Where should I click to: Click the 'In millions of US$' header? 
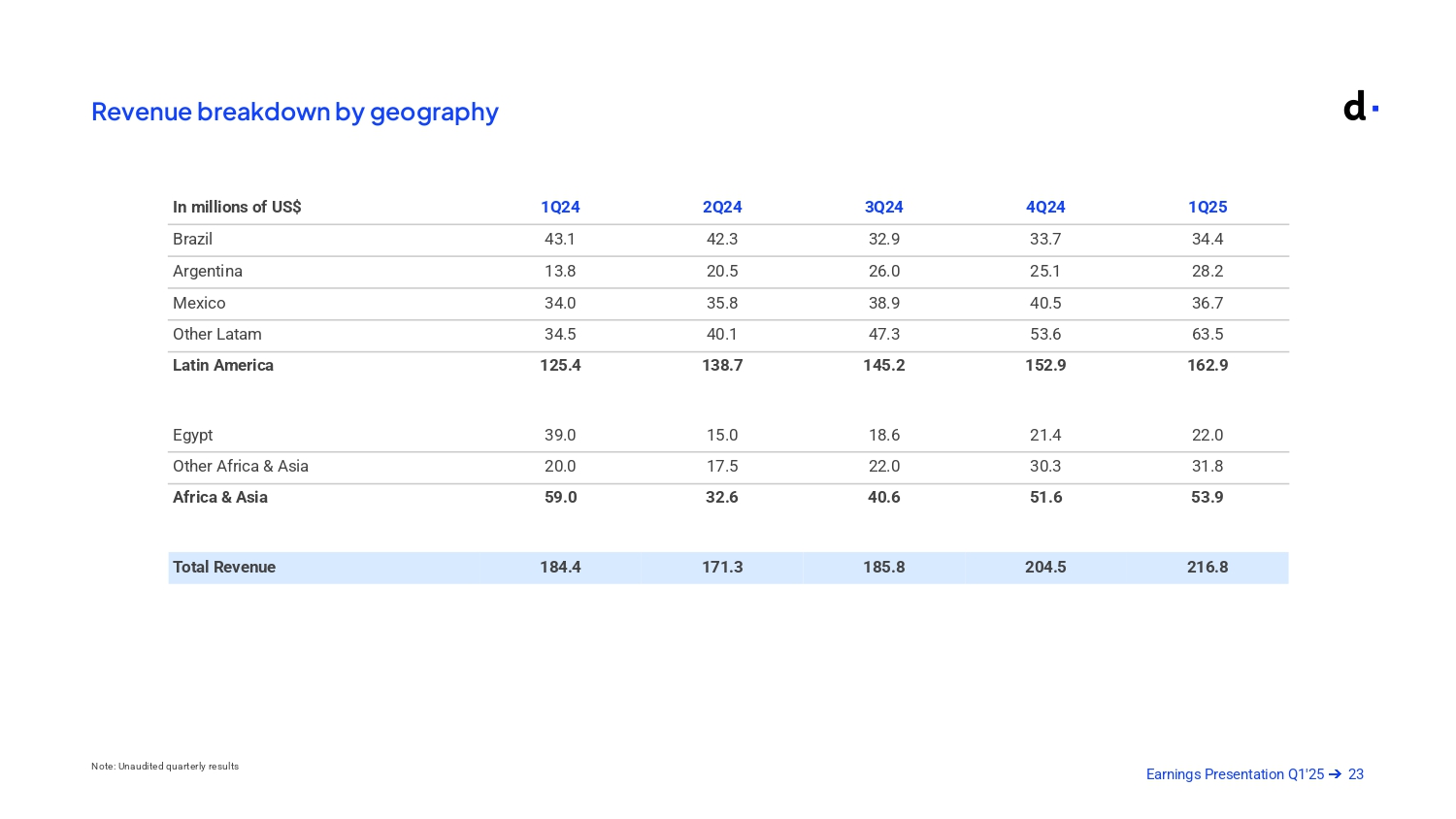(237, 207)
